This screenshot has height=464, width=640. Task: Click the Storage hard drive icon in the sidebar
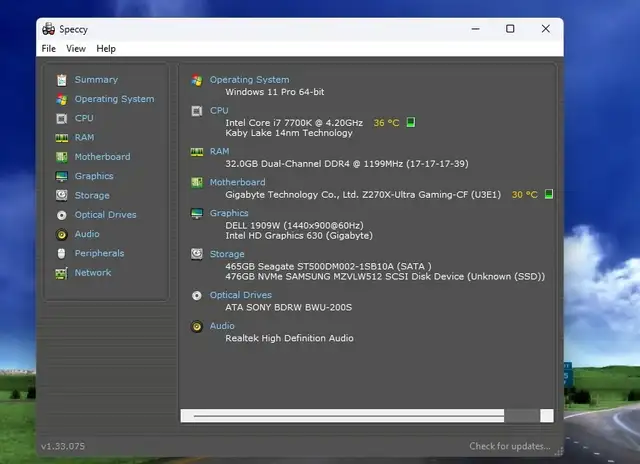pos(62,195)
